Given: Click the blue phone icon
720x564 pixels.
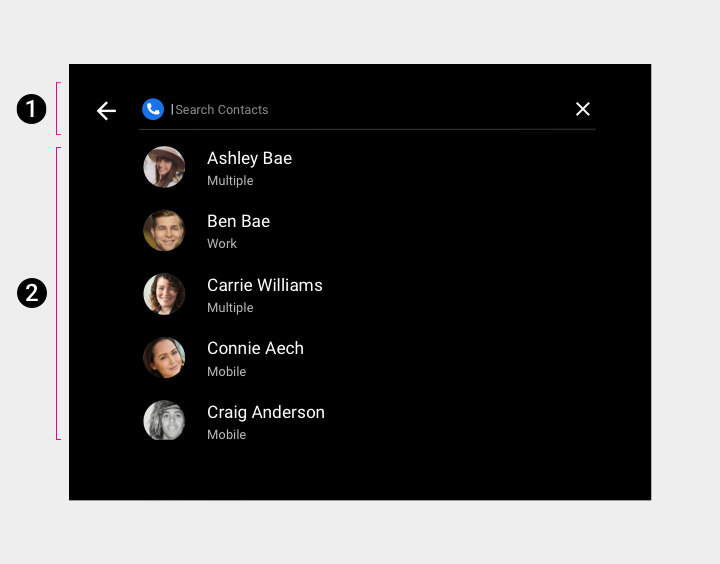Looking at the screenshot, I should [153, 109].
